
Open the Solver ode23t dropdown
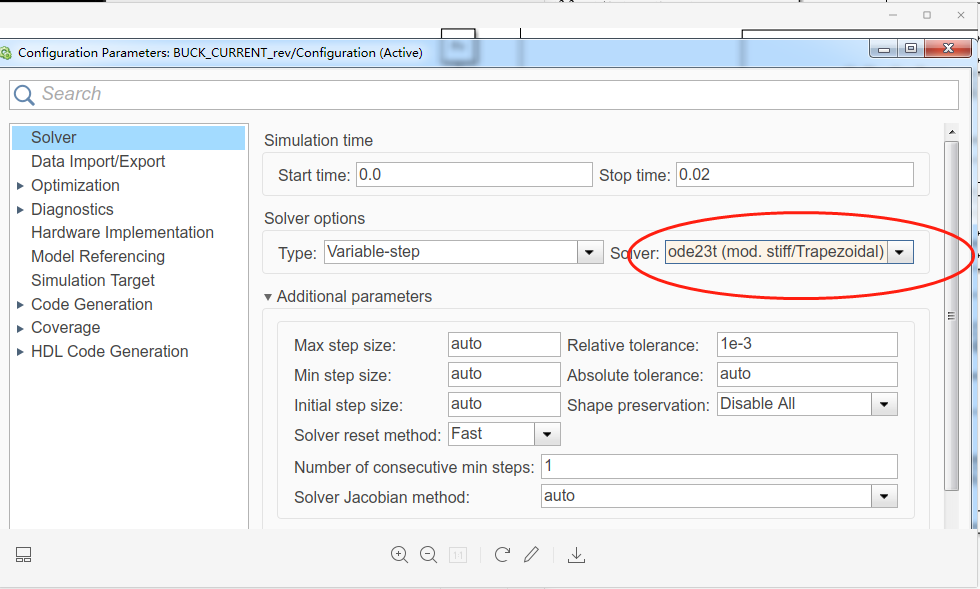pos(900,253)
